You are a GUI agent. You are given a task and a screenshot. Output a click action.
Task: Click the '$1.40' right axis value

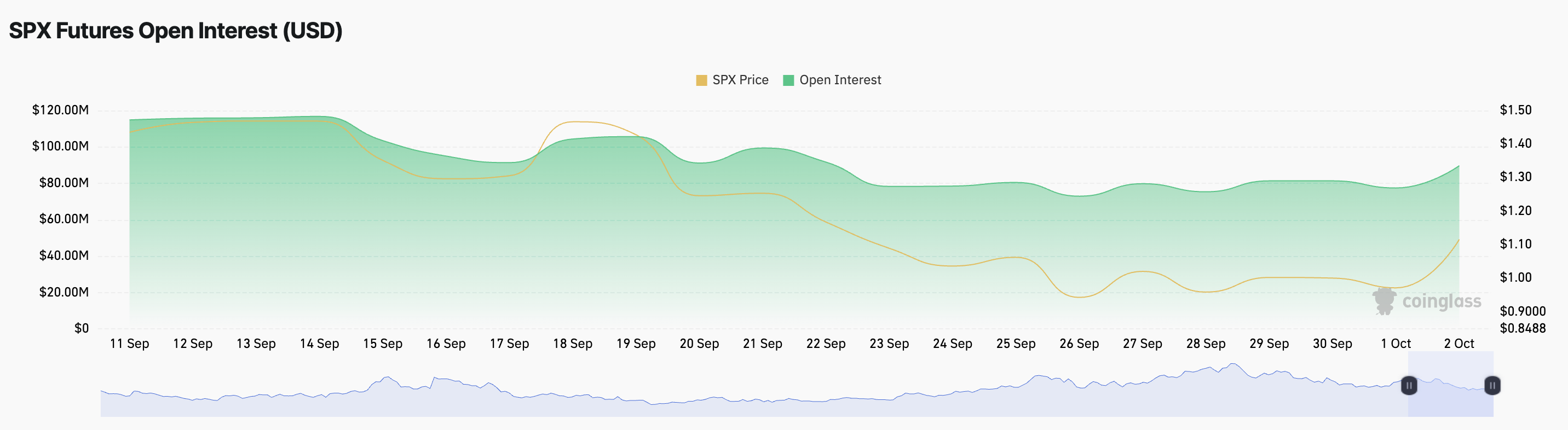click(x=1515, y=143)
